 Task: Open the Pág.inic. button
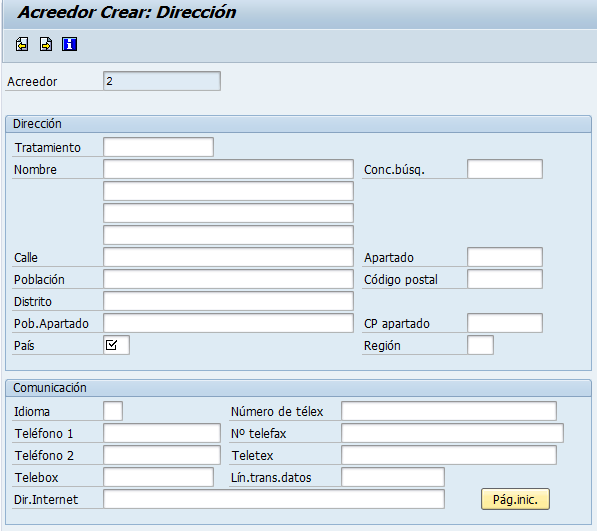(515, 499)
